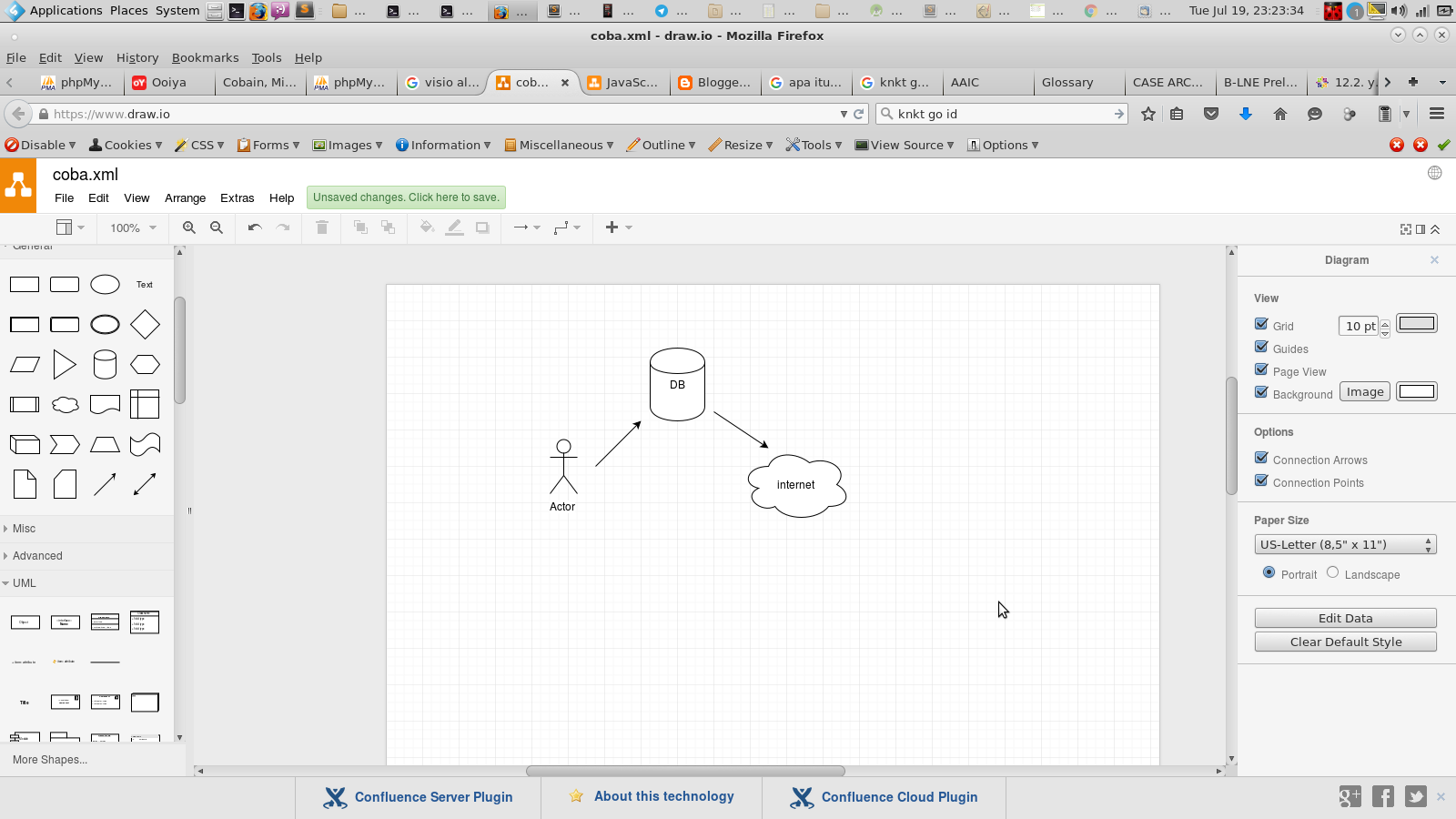
Task: Collapse the Advanced shapes section
Action: 37,555
